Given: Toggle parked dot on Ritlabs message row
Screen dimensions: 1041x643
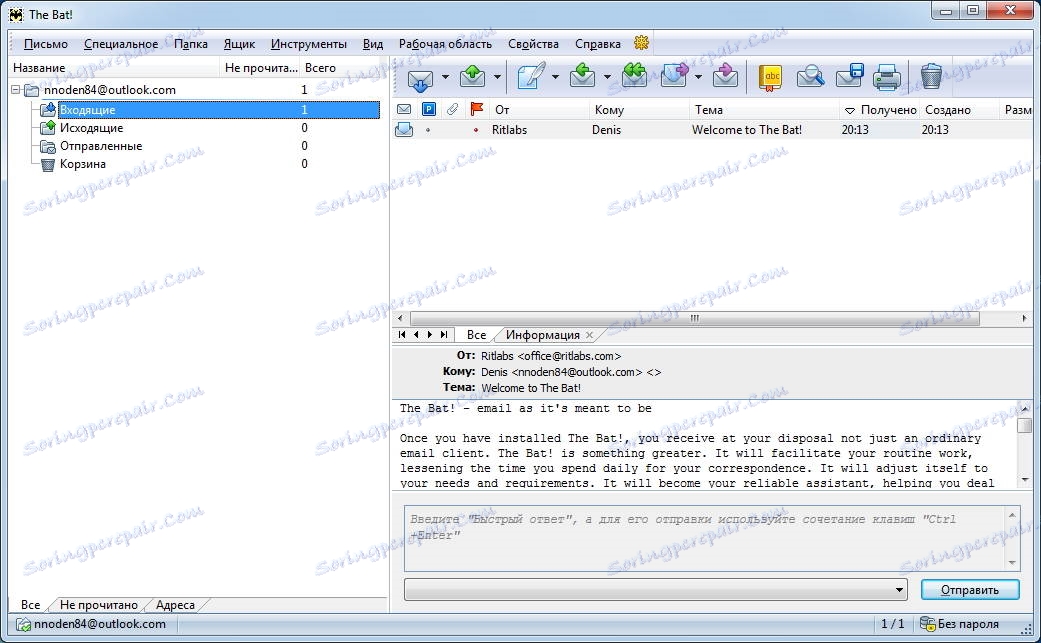Looking at the screenshot, I should tap(428, 130).
